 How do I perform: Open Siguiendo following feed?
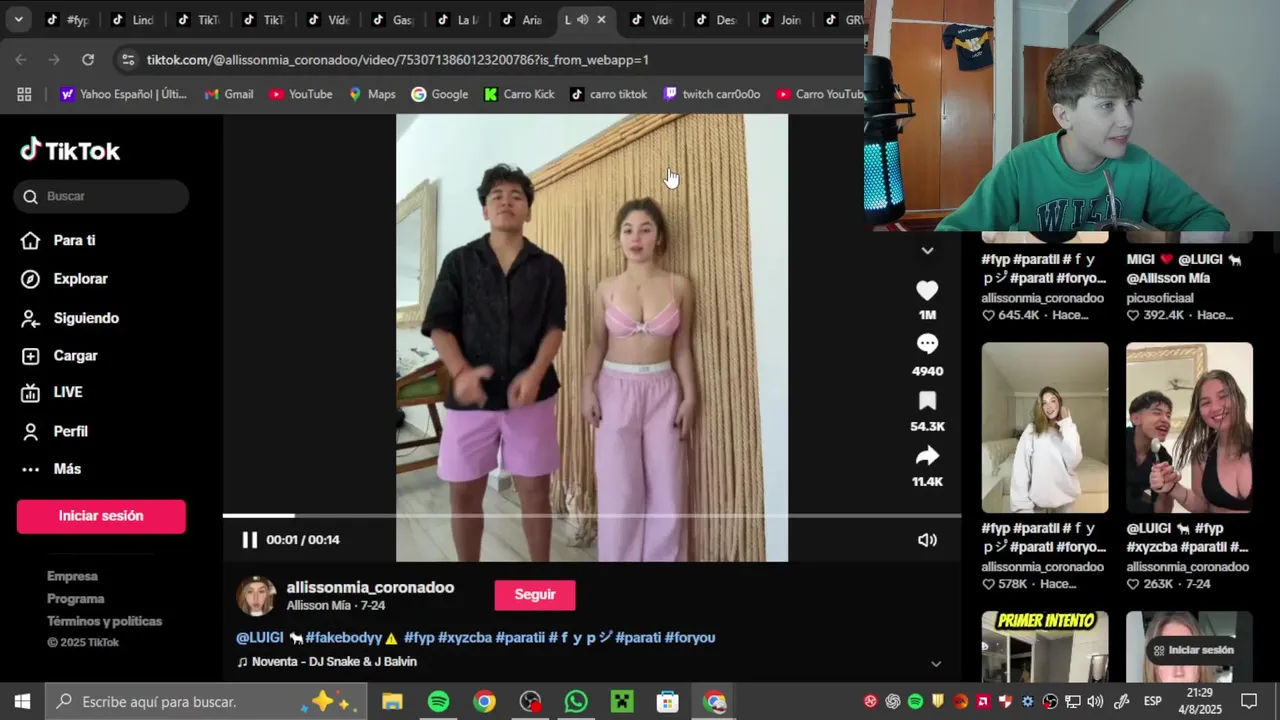tap(70, 318)
